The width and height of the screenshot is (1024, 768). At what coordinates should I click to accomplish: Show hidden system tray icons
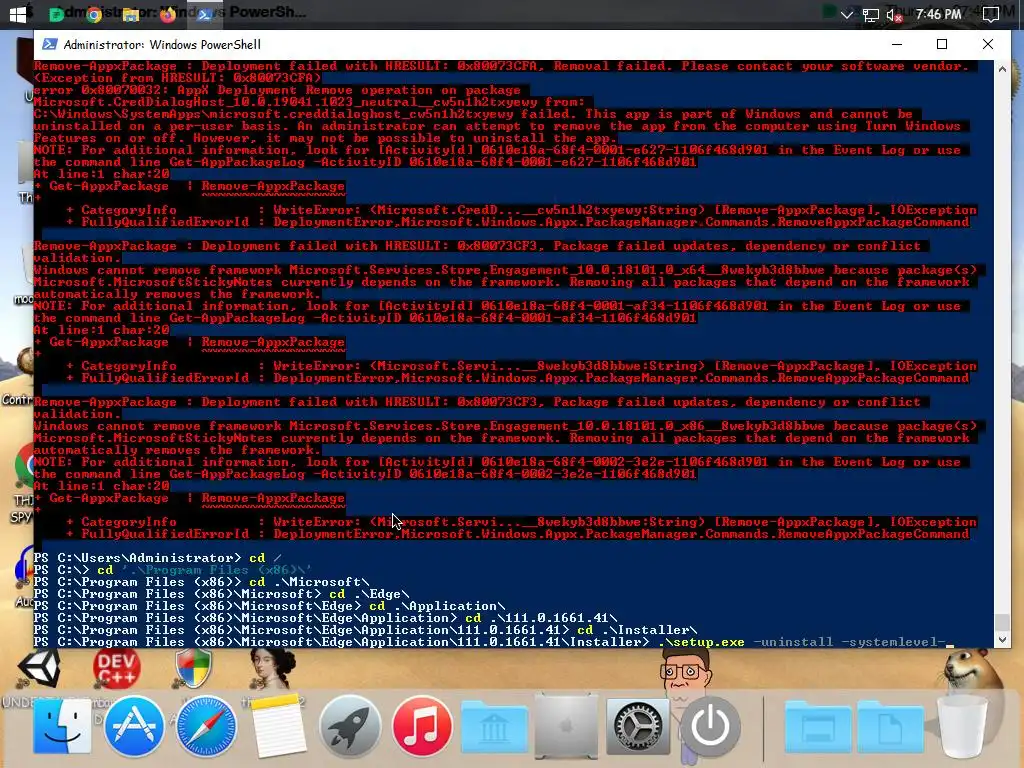point(846,14)
